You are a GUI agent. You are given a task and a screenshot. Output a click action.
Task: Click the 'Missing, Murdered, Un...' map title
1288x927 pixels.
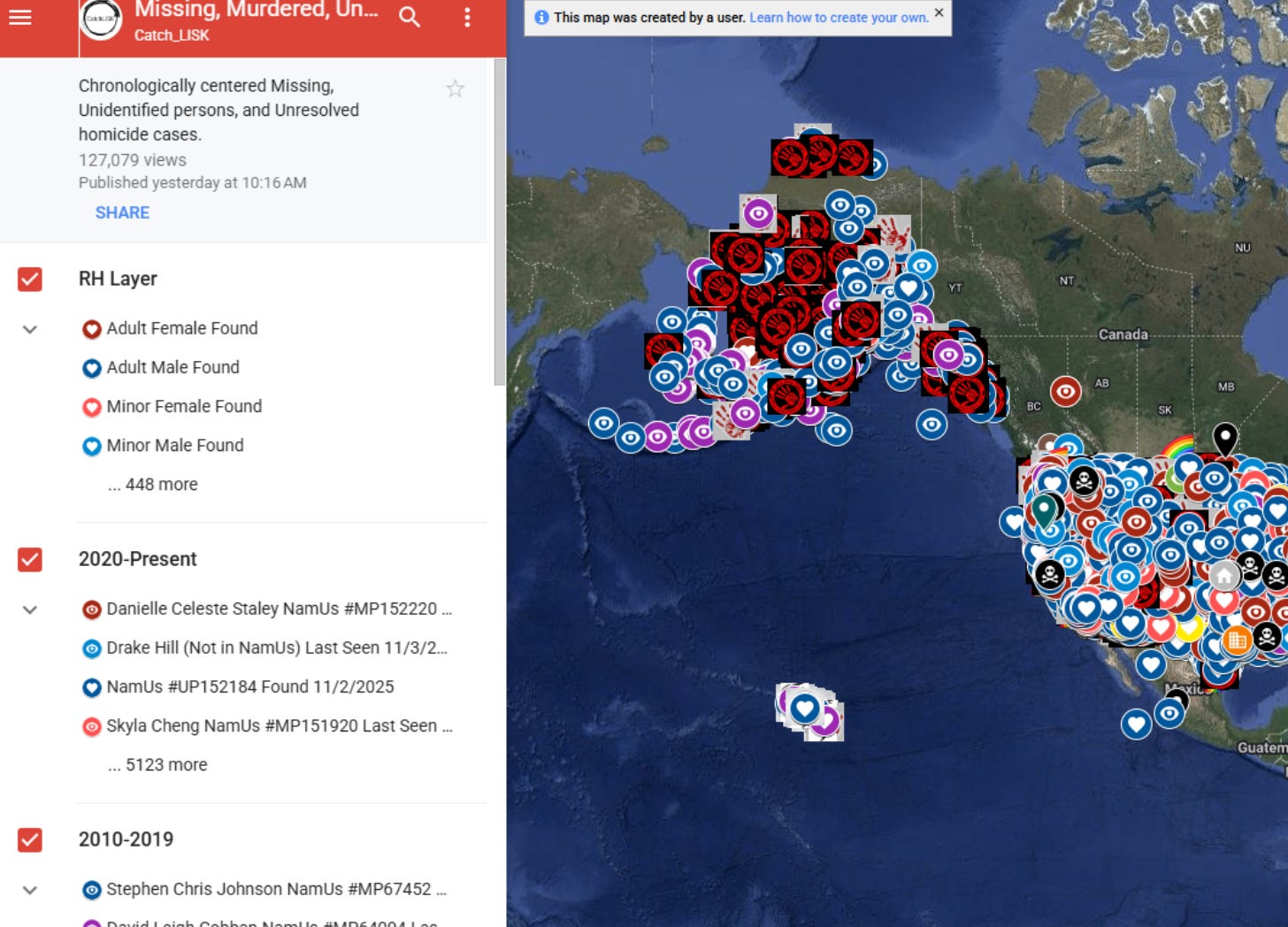click(257, 10)
